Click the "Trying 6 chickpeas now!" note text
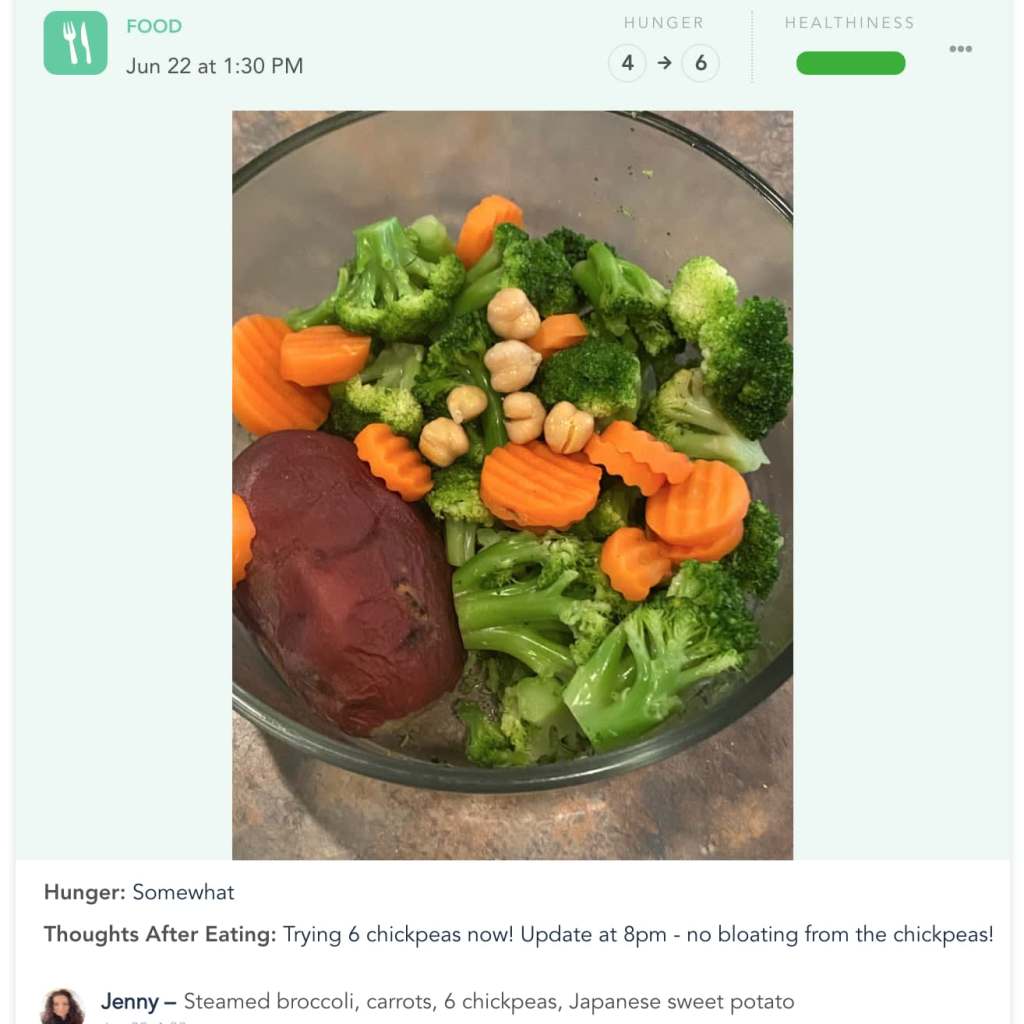1024x1024 pixels. (398, 935)
